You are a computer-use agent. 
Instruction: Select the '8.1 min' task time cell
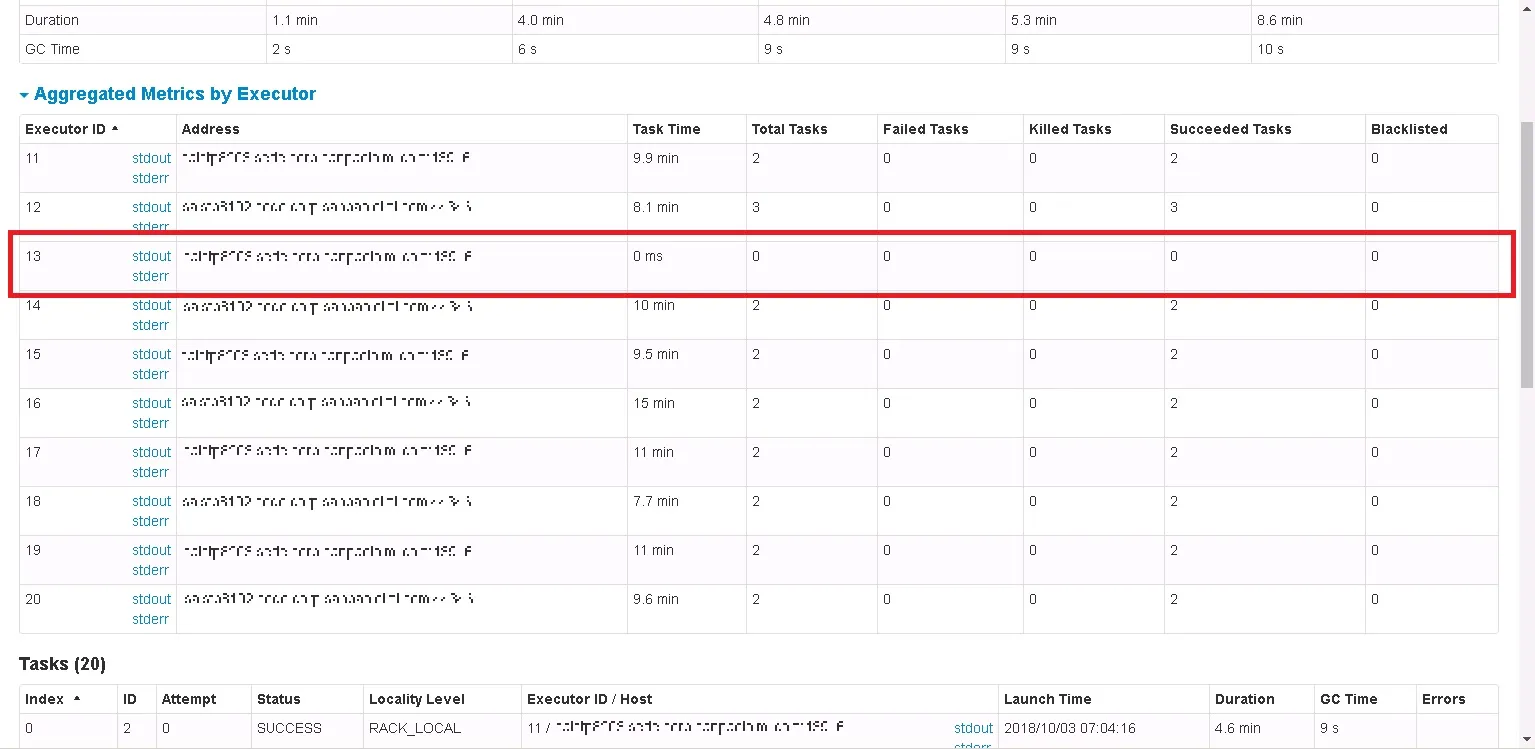656,207
